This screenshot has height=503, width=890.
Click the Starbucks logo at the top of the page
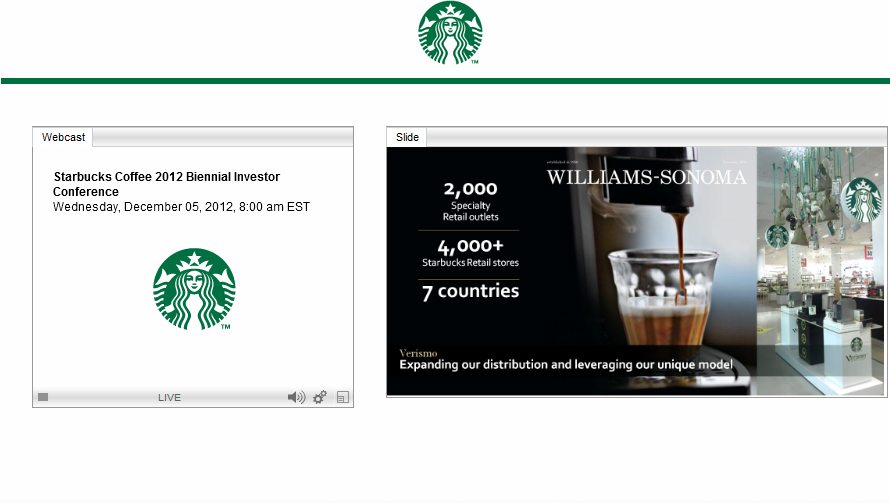point(450,33)
